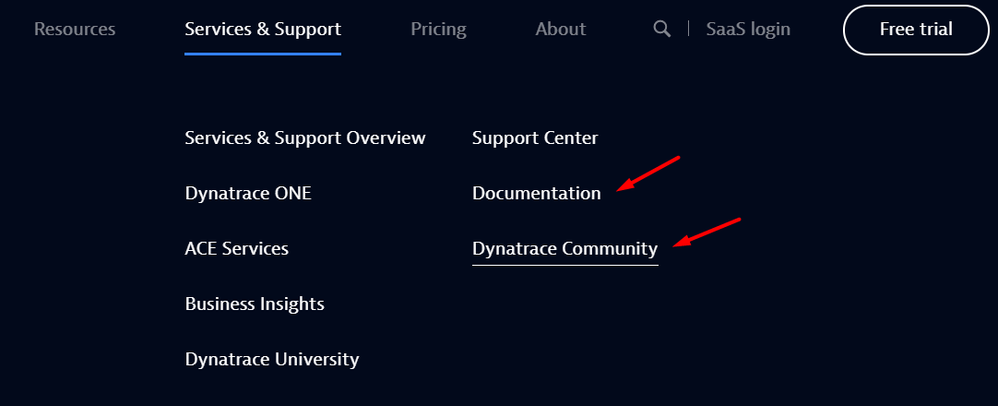Click red arrow pointing at Dynatrace Community
The image size is (998, 406).
point(707,230)
